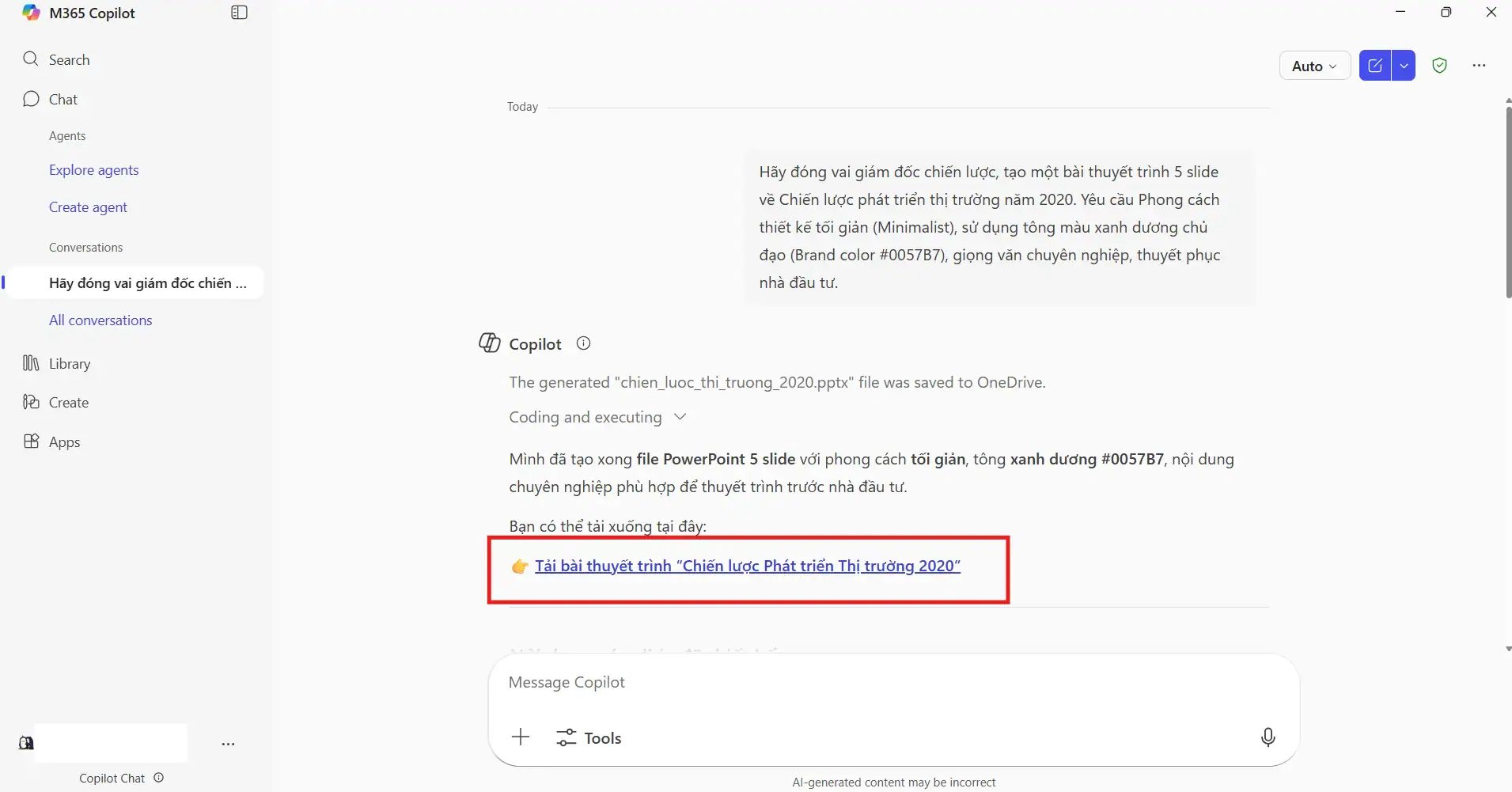Activate the microphone for voice input
The width and height of the screenshot is (1512, 792).
click(1268, 737)
